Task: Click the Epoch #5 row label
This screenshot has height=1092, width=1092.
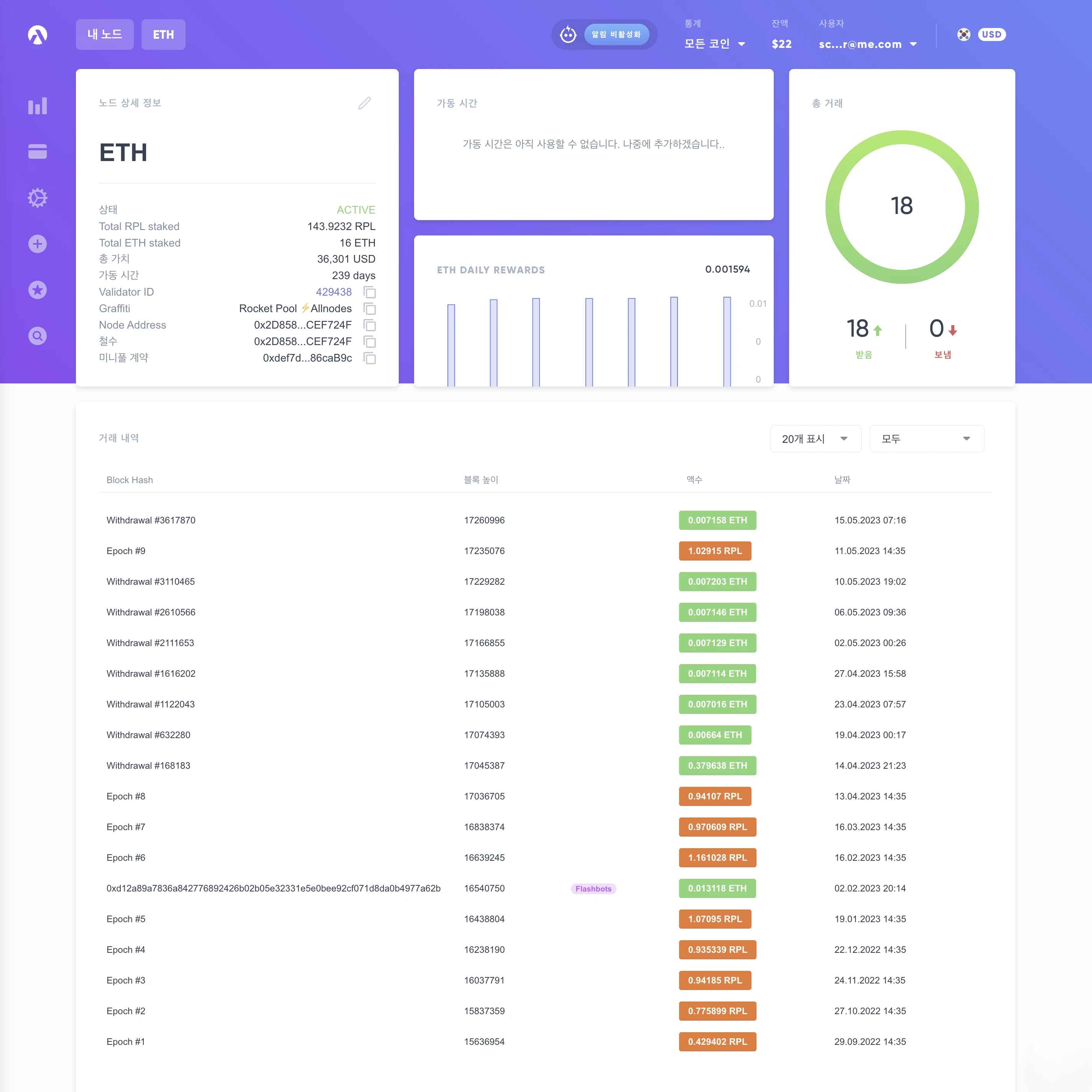Action: pos(125,919)
